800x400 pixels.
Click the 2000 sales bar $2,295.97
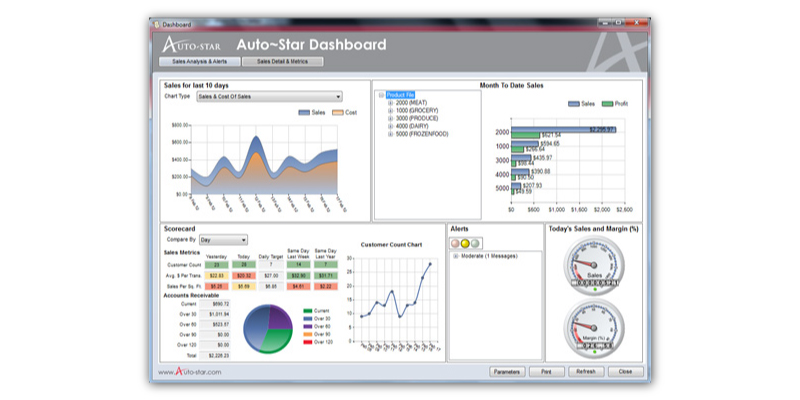click(564, 130)
